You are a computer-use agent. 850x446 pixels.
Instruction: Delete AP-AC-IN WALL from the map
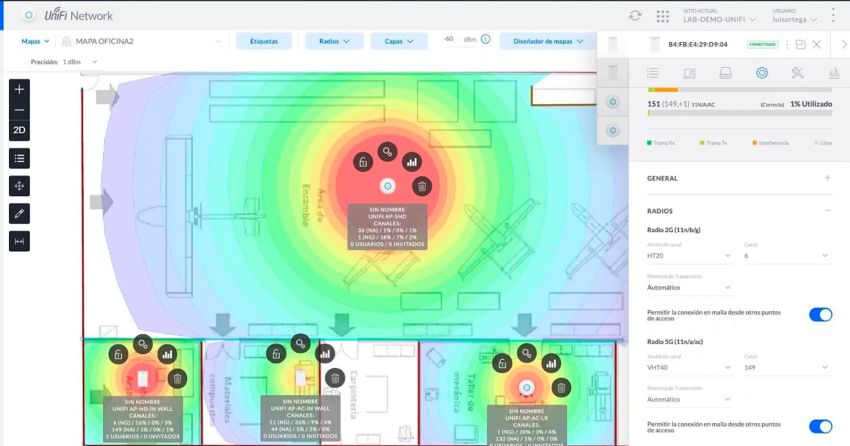coord(335,378)
